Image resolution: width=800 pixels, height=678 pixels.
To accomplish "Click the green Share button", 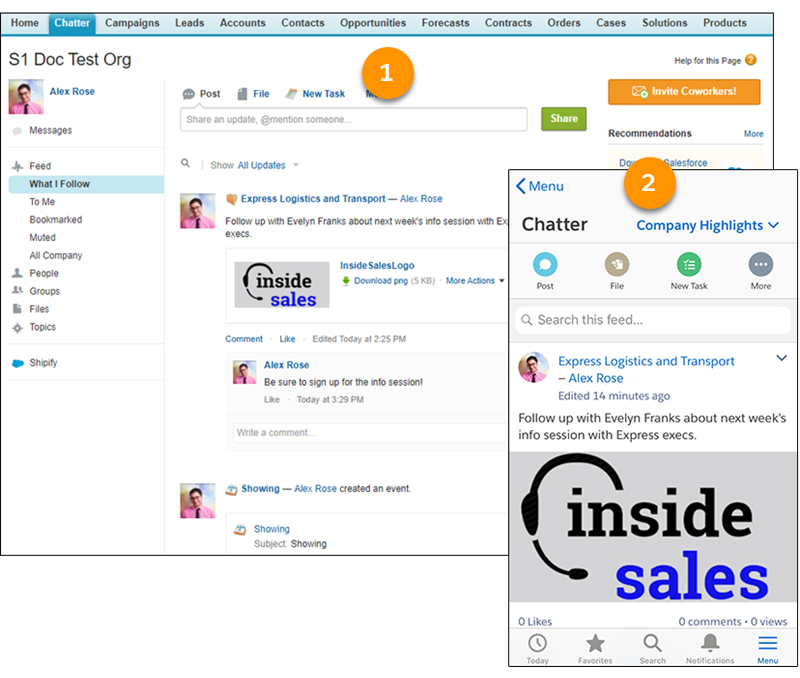I will pos(564,118).
